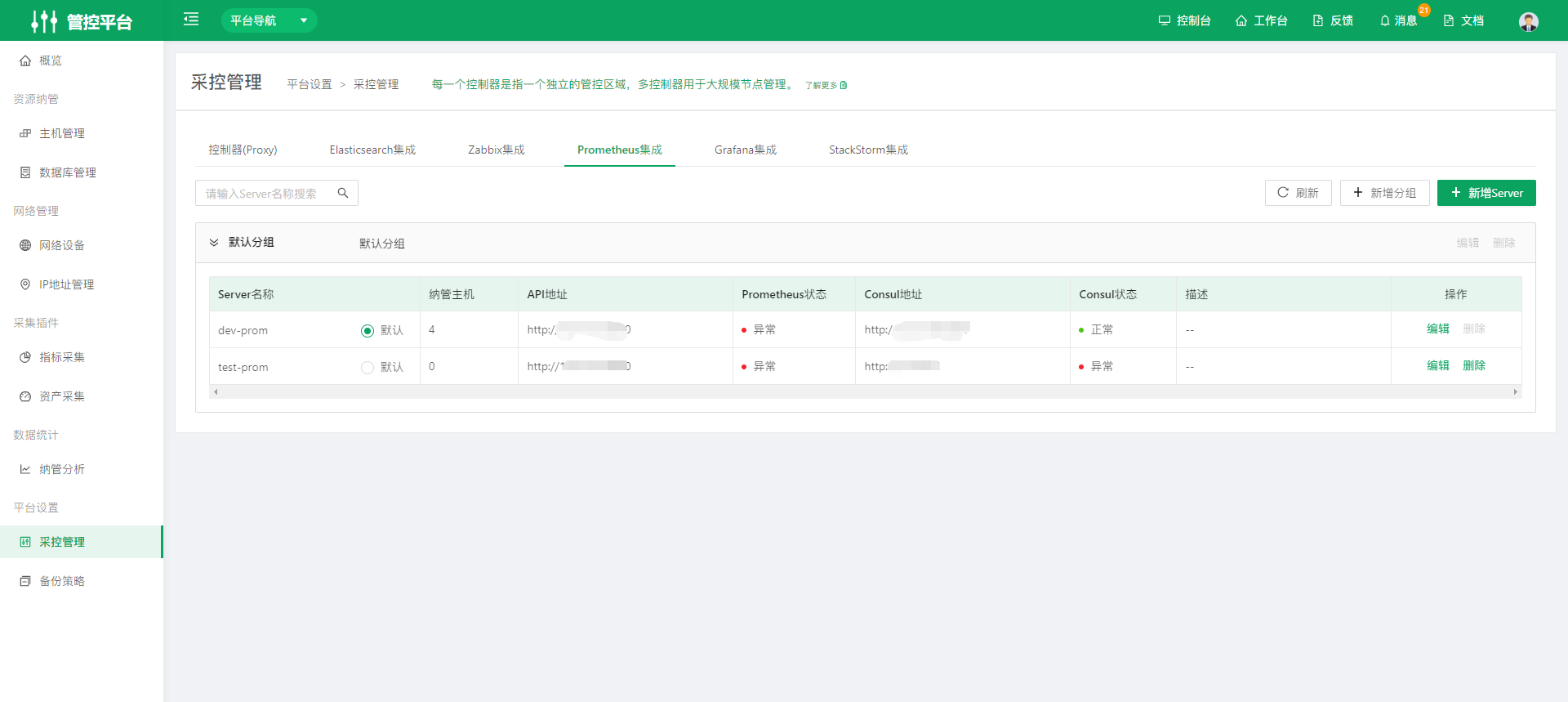This screenshot has width=1568, height=702.
Task: Open the 平台导航 dropdown
Action: [269, 20]
